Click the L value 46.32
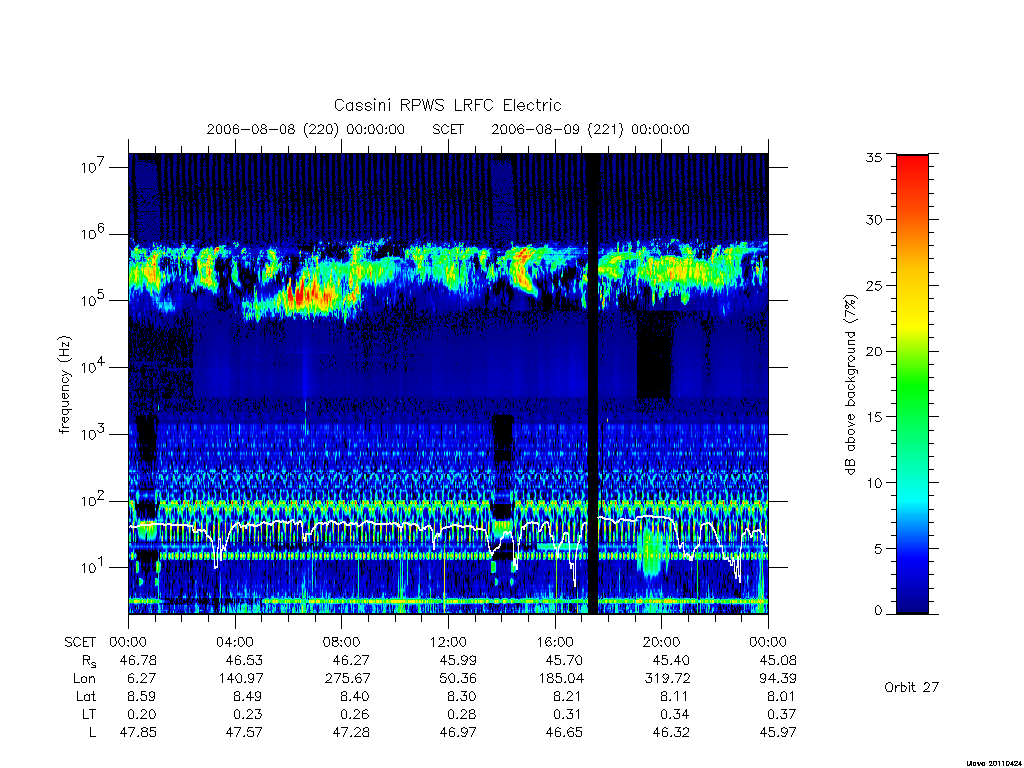The image size is (1024, 768). (x=671, y=732)
